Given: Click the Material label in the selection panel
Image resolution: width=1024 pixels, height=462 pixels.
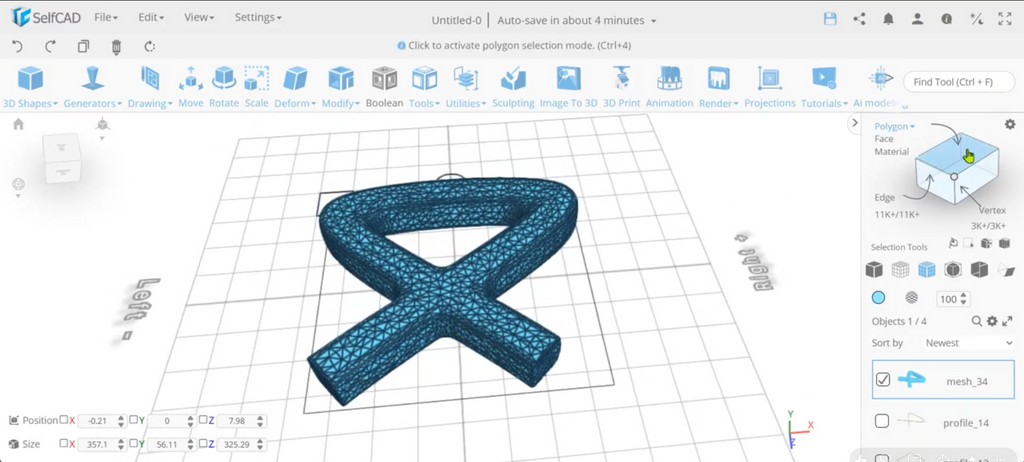Looking at the screenshot, I should click(891, 152).
